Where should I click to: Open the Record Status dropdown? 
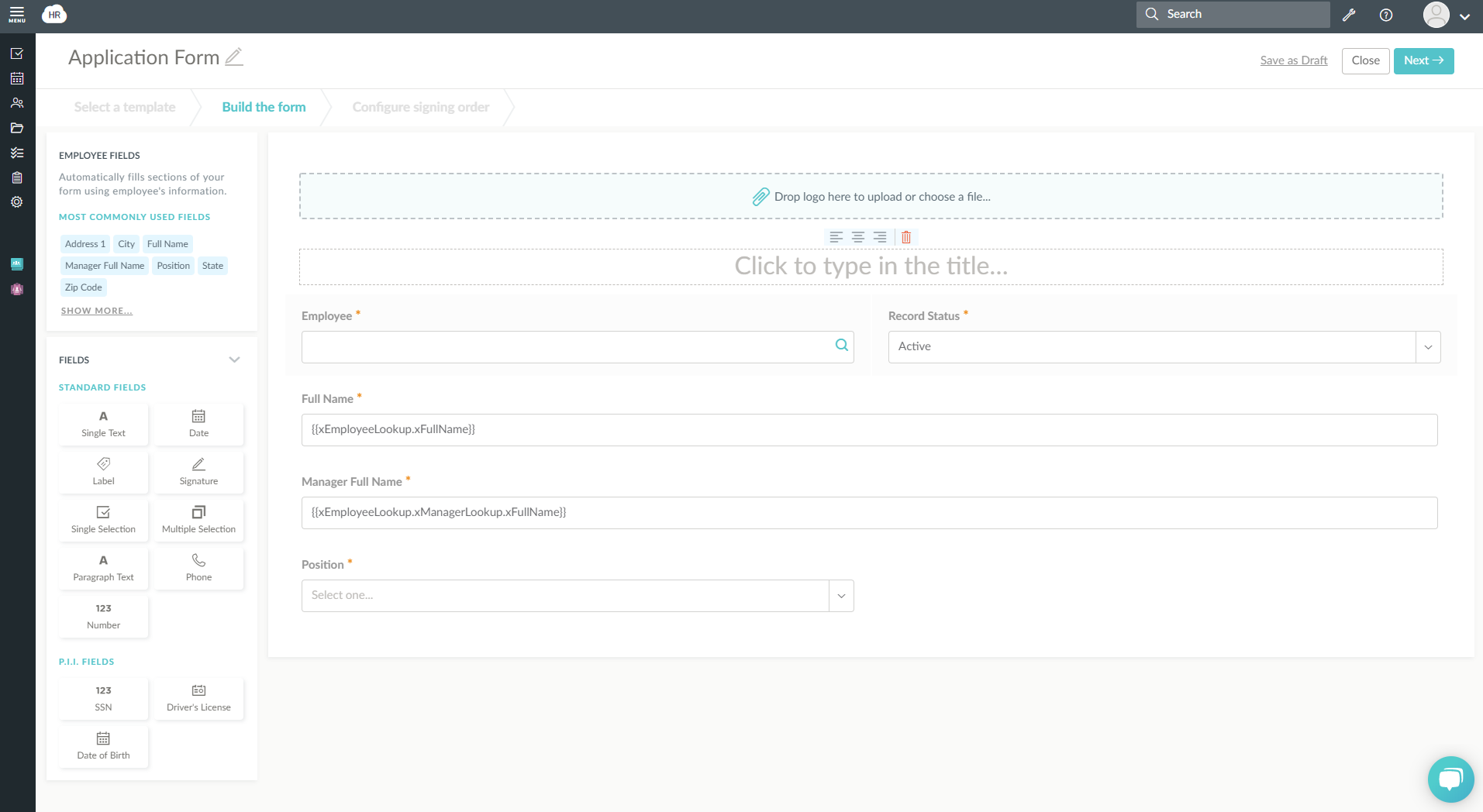(x=1427, y=346)
